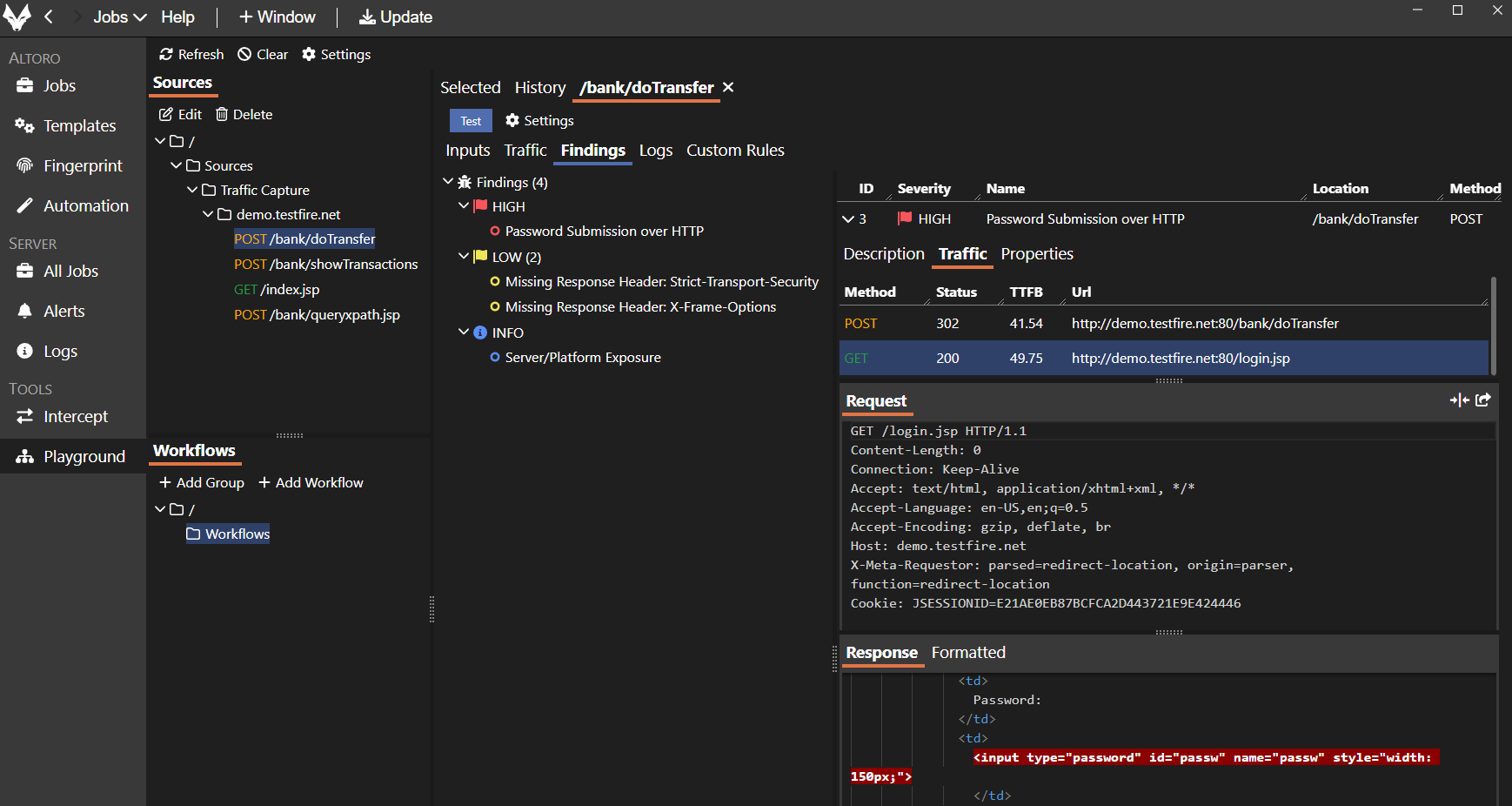Open All Jobs under Server
The width and height of the screenshot is (1512, 806).
[57, 271]
